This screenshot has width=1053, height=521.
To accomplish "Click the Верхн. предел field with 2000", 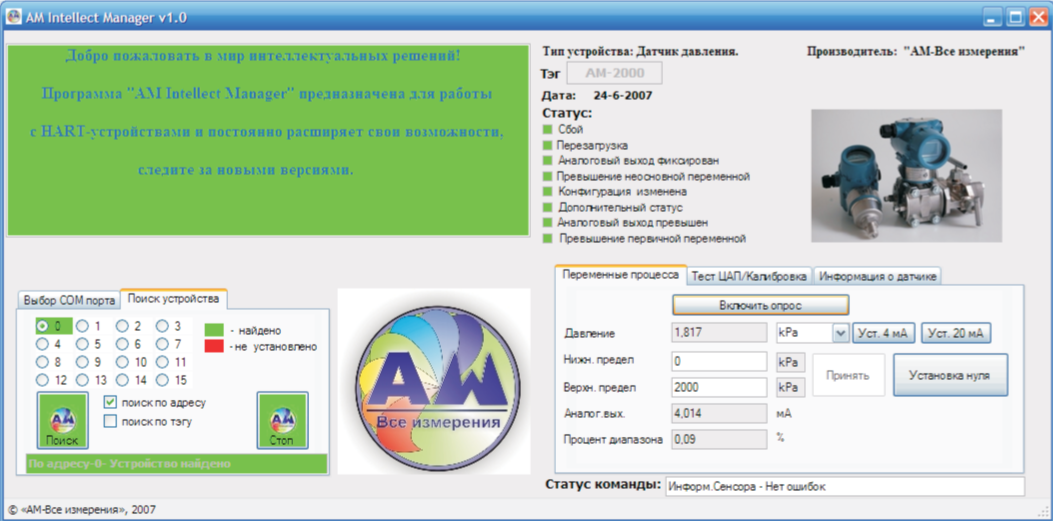I will pyautogui.click(x=719, y=387).
